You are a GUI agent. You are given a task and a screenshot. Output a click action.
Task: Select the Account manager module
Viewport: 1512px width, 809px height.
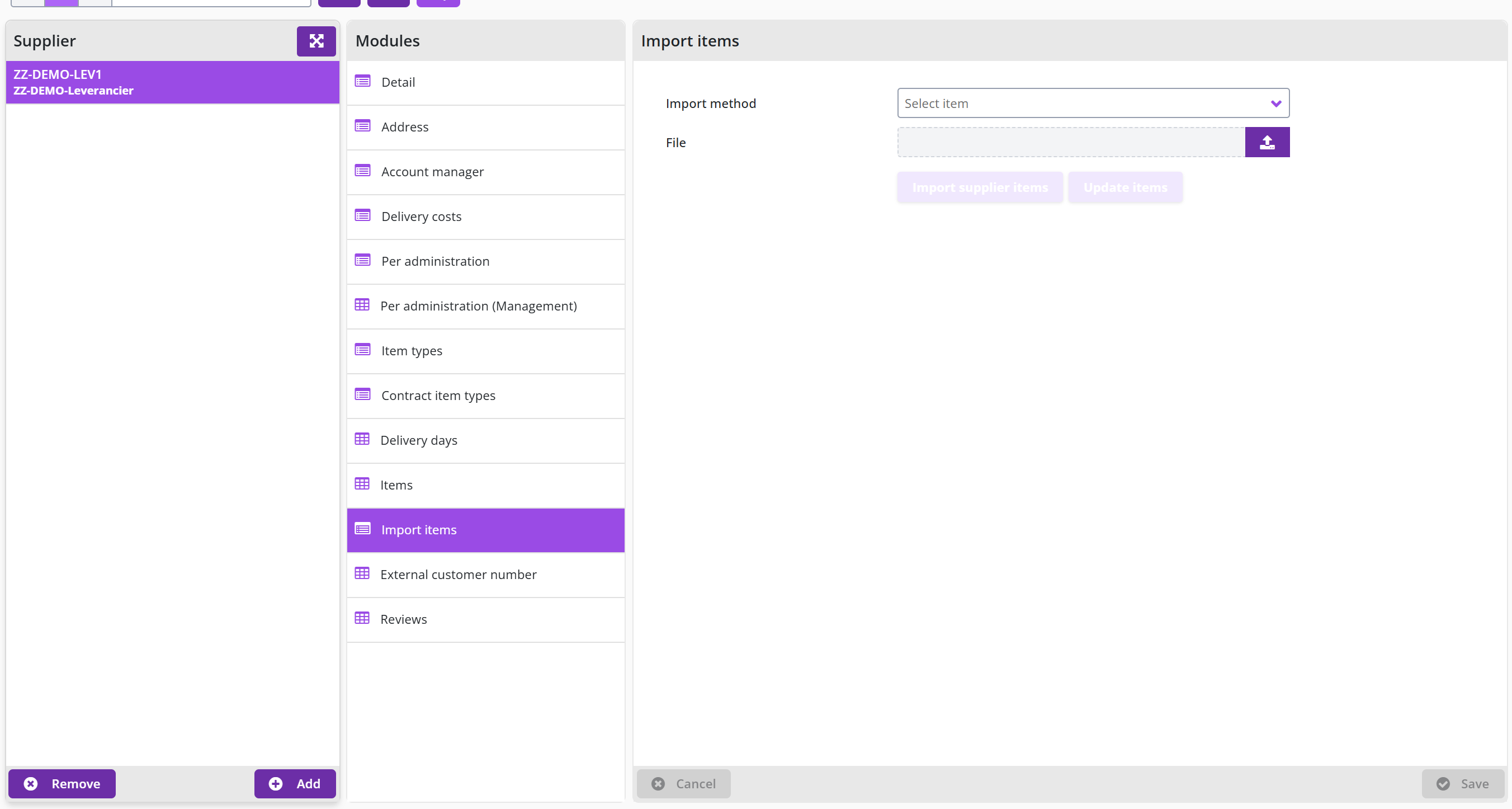tap(485, 172)
